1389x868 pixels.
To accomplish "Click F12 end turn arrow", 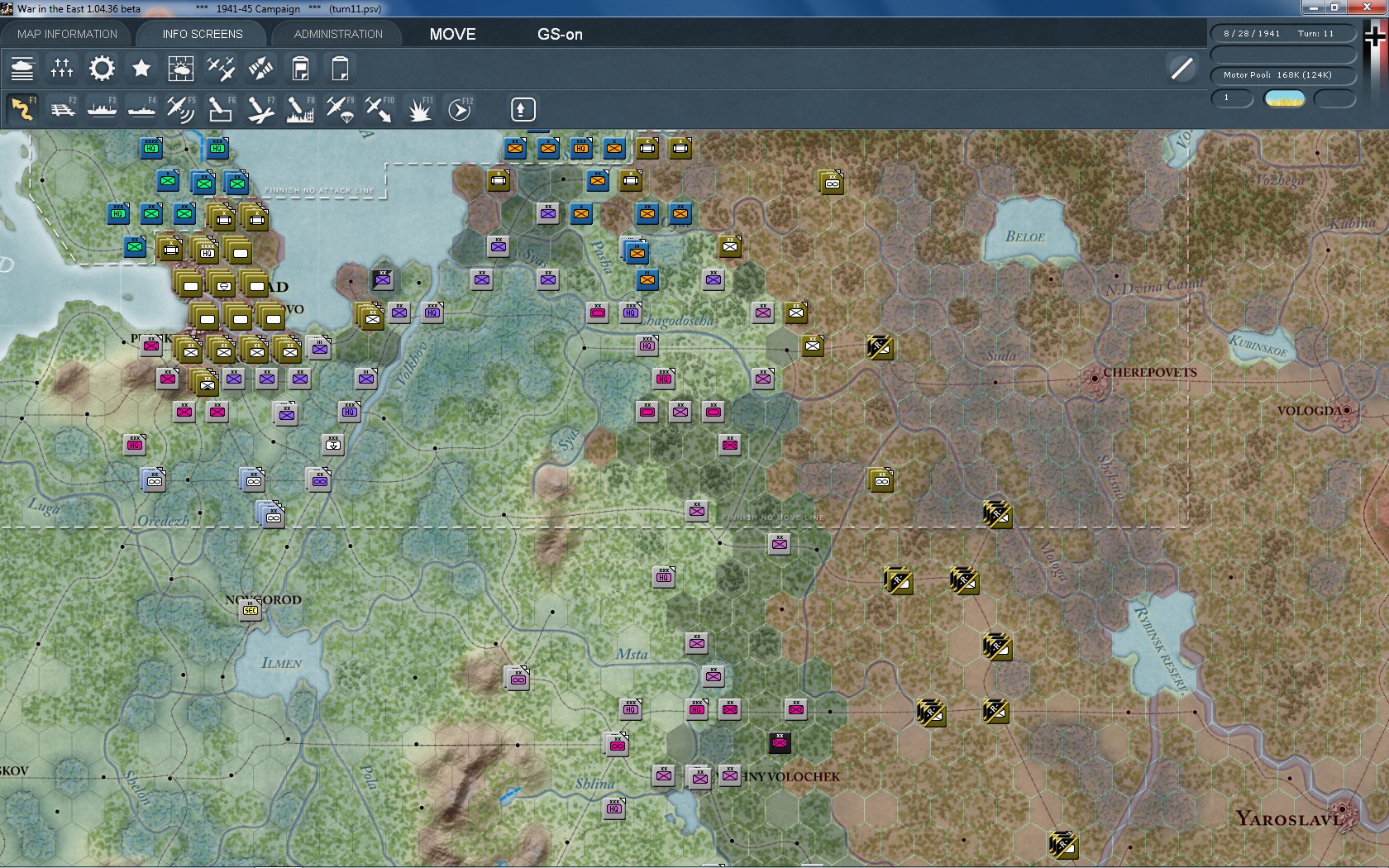I will tap(460, 109).
